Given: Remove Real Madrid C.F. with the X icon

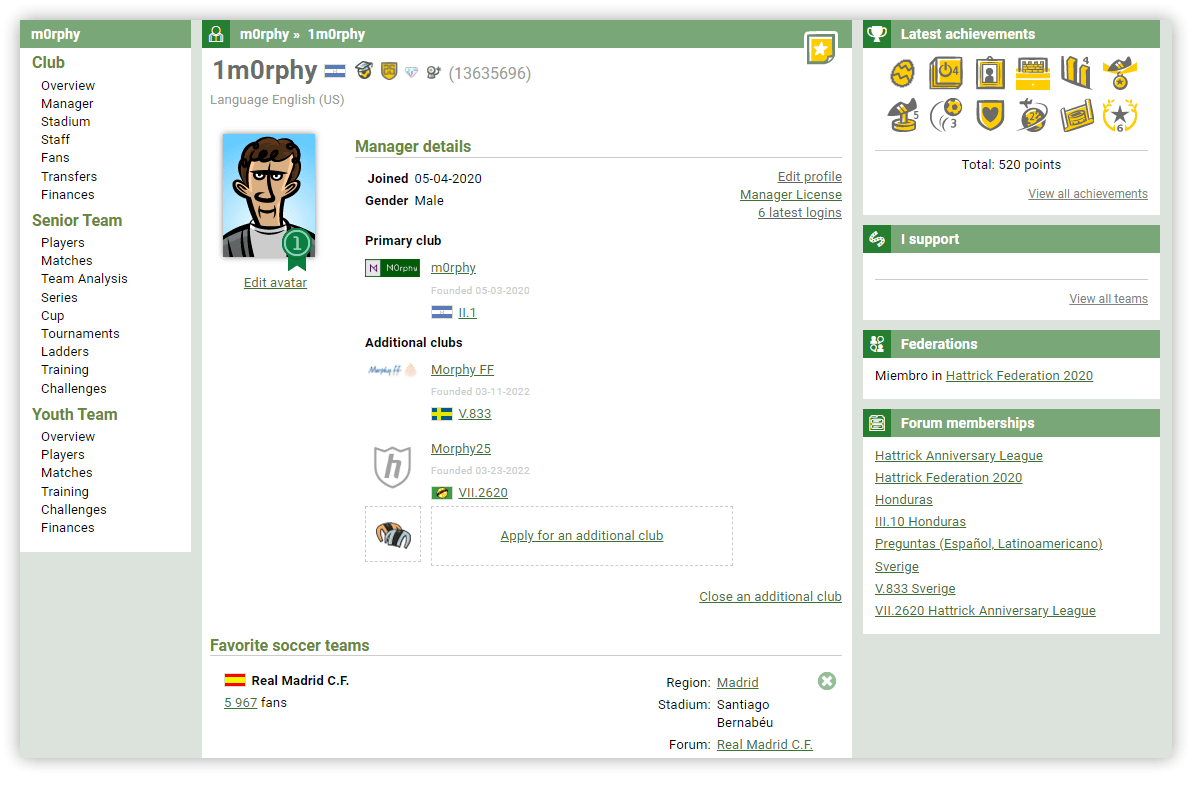Looking at the screenshot, I should click(827, 681).
